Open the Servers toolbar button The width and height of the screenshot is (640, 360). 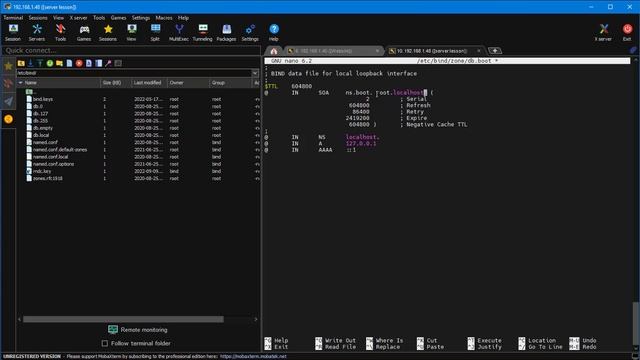pos(37,33)
